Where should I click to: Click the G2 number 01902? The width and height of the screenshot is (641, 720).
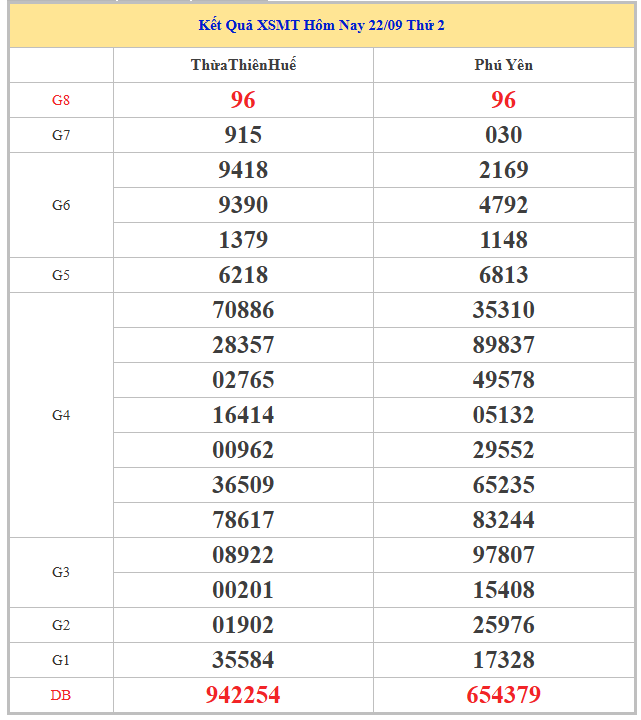click(243, 625)
